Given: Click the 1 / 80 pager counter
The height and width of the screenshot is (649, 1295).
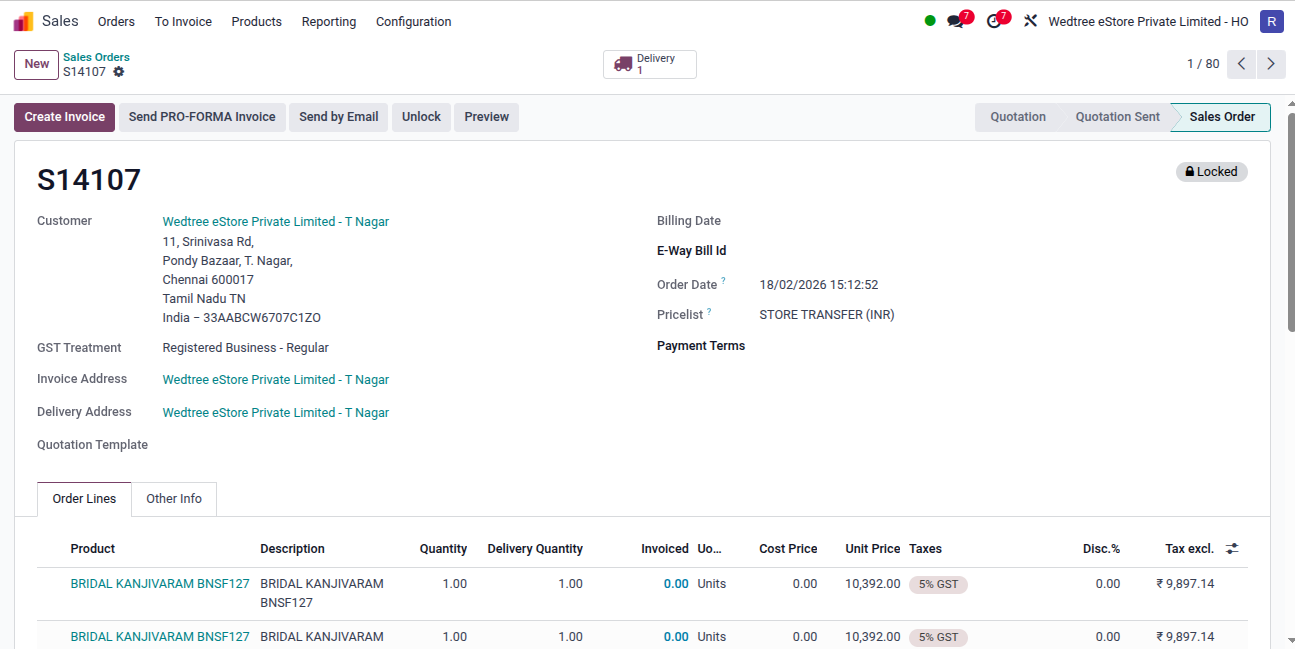Looking at the screenshot, I should pyautogui.click(x=1203, y=64).
